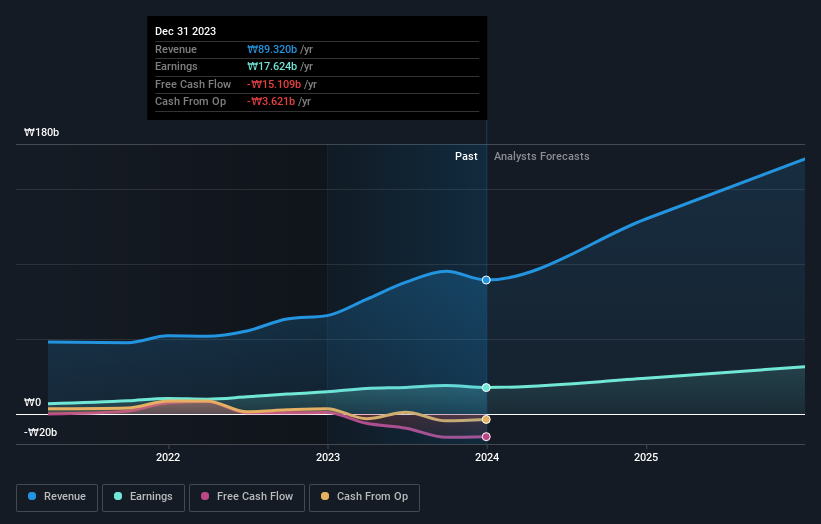Toggle the Earnings legend series

pyautogui.click(x=143, y=497)
